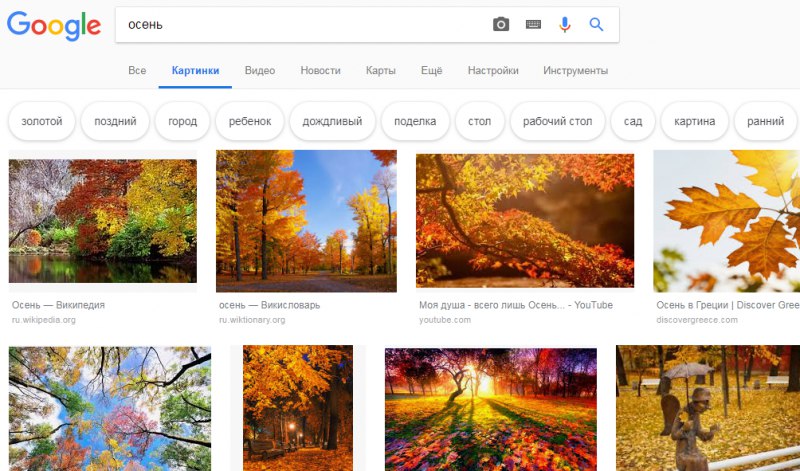Screen dimensions: 800x471
Task: Click 'Моя душа - всего лишь Осень' link
Action: tap(516, 305)
